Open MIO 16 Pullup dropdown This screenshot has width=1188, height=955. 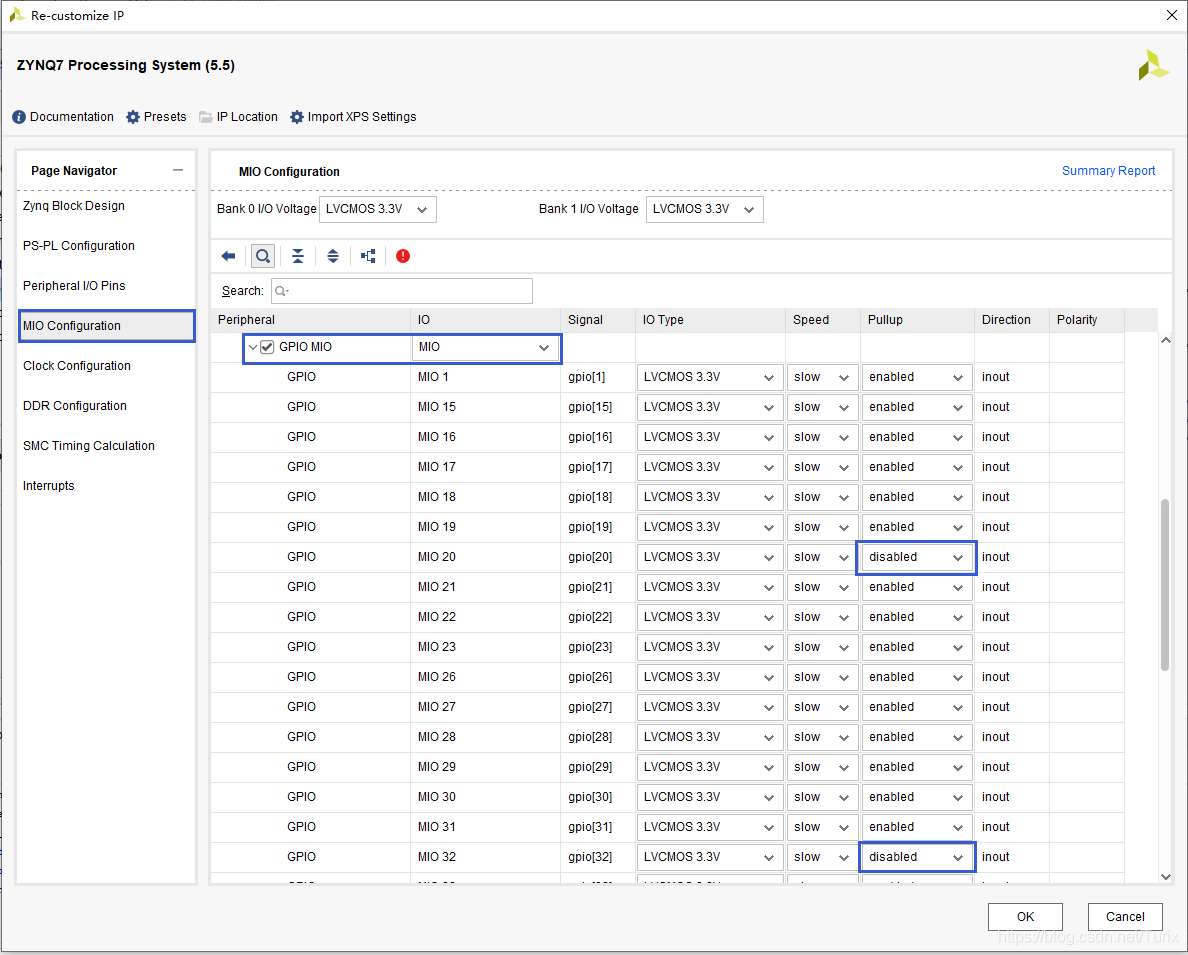tap(916, 437)
